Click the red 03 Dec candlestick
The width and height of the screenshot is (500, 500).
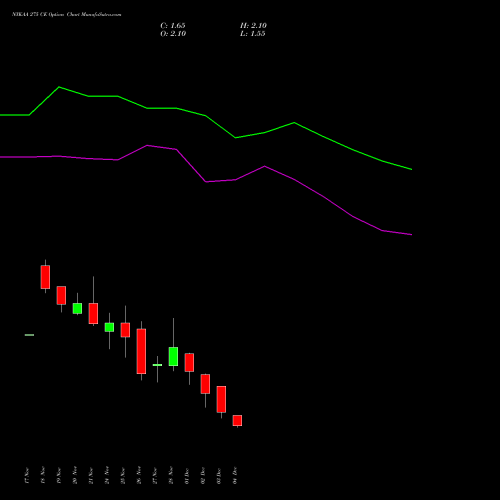point(221,399)
